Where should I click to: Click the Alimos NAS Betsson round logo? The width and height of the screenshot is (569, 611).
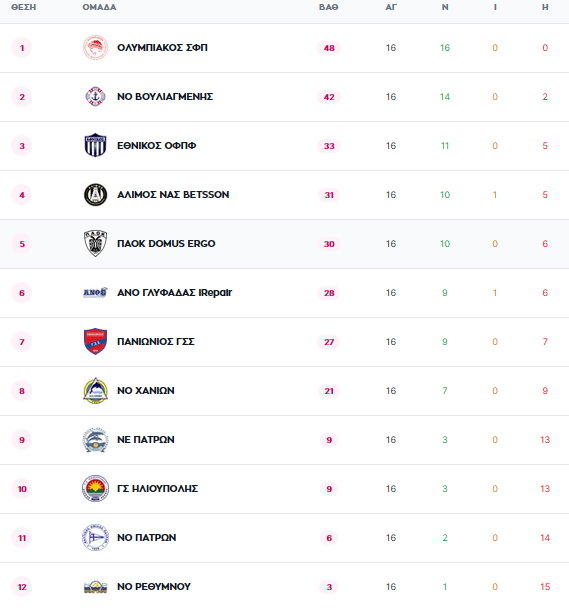point(95,194)
